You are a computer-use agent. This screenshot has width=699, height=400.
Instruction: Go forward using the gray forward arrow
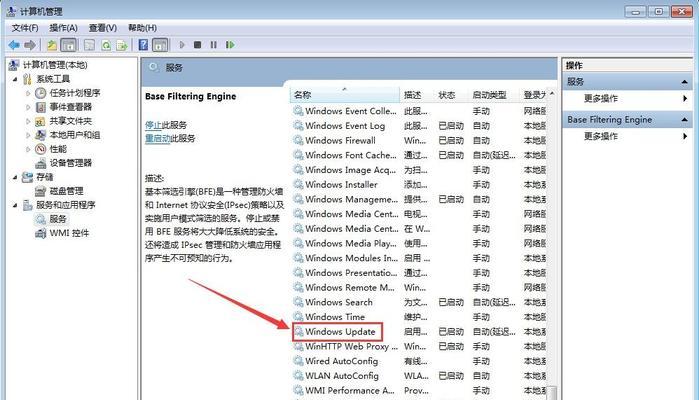coord(30,45)
